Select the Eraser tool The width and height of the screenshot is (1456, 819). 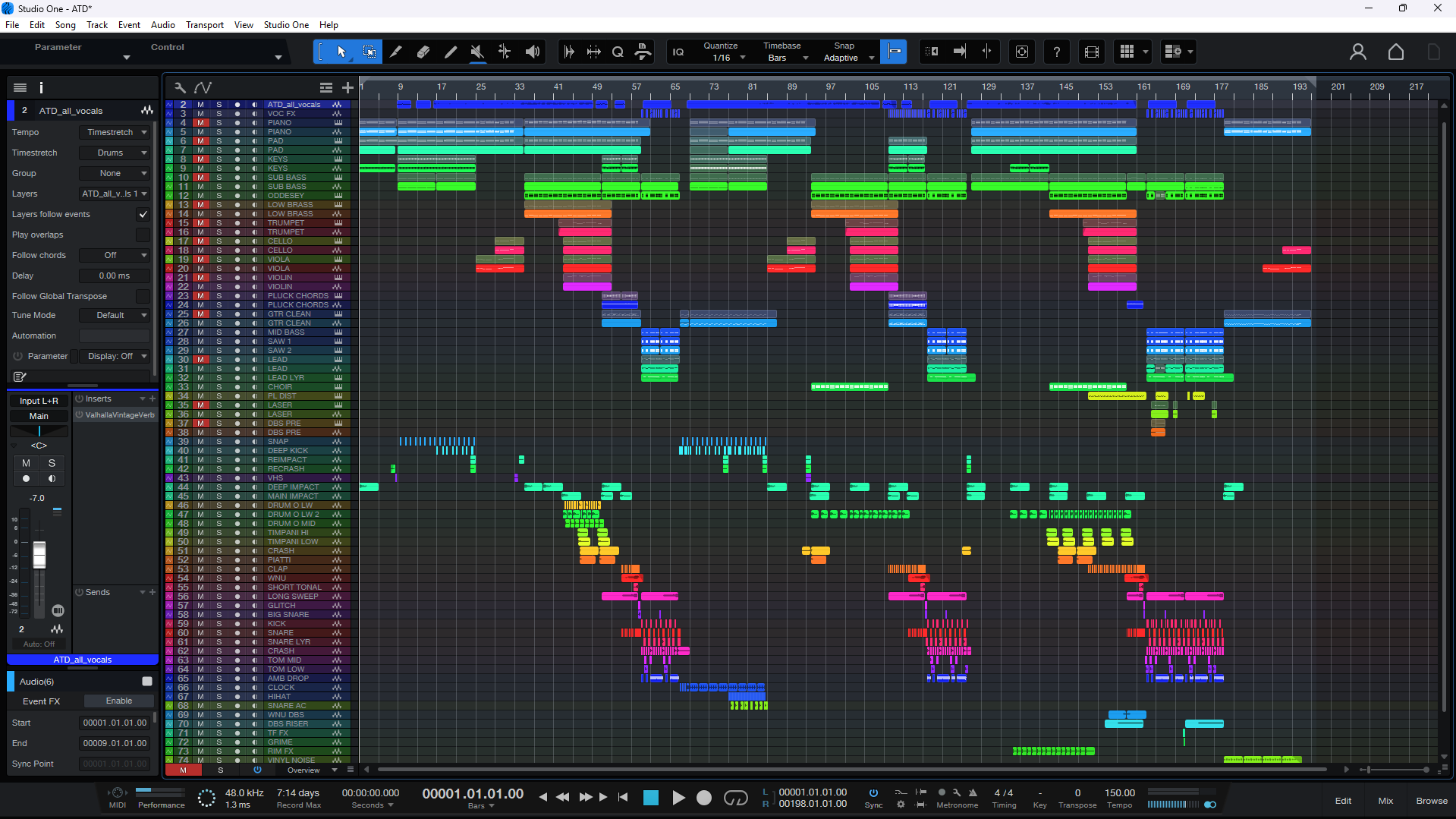423,52
